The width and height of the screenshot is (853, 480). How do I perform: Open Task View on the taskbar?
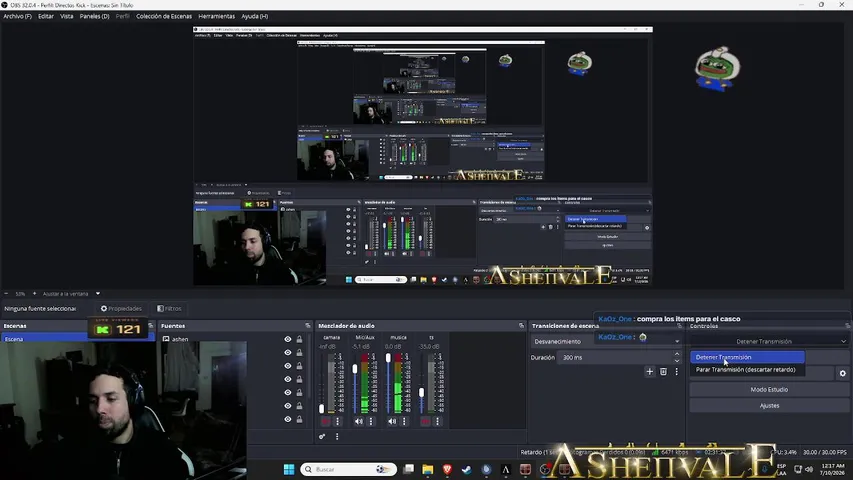(409, 469)
